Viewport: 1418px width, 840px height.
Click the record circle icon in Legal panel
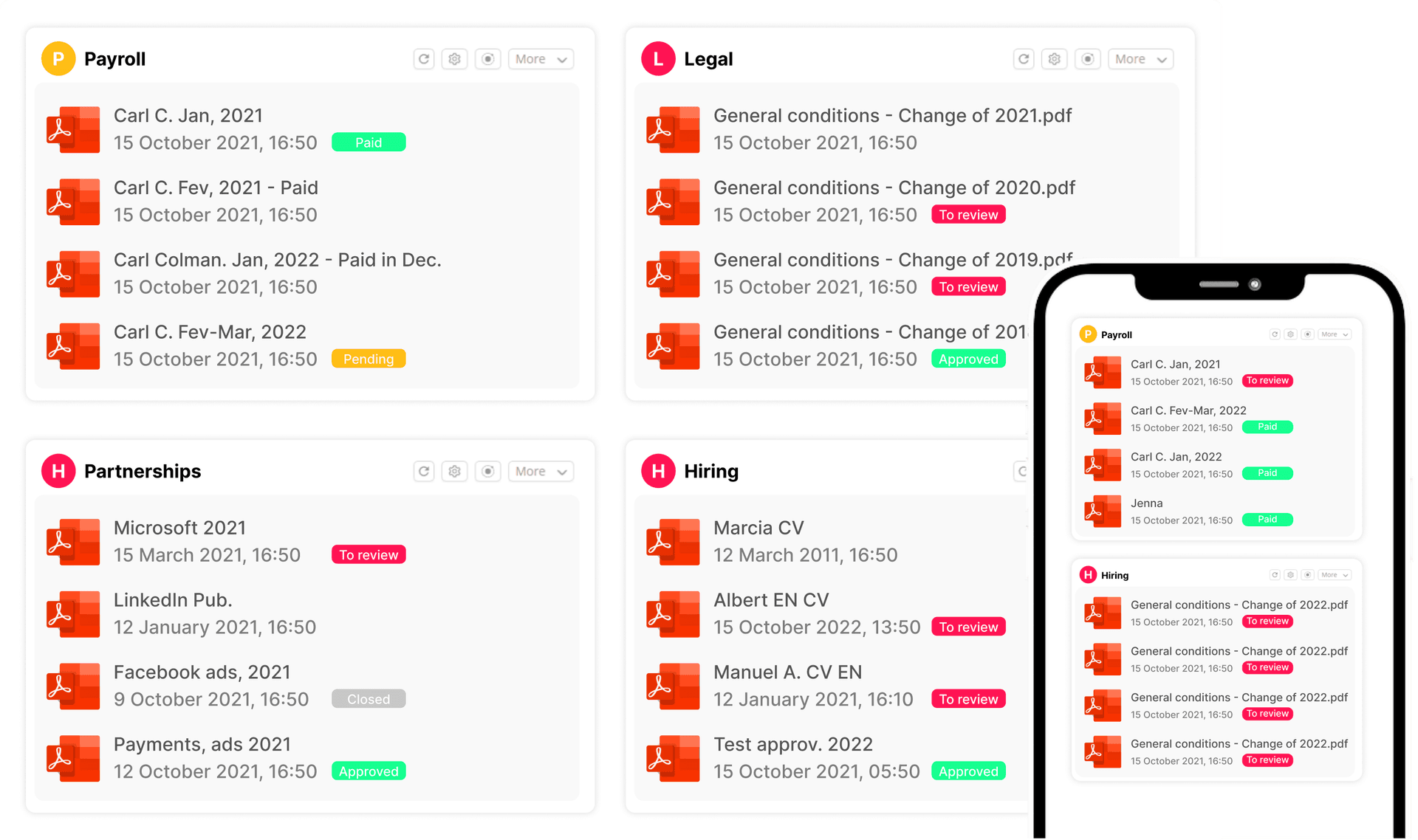coord(1087,59)
